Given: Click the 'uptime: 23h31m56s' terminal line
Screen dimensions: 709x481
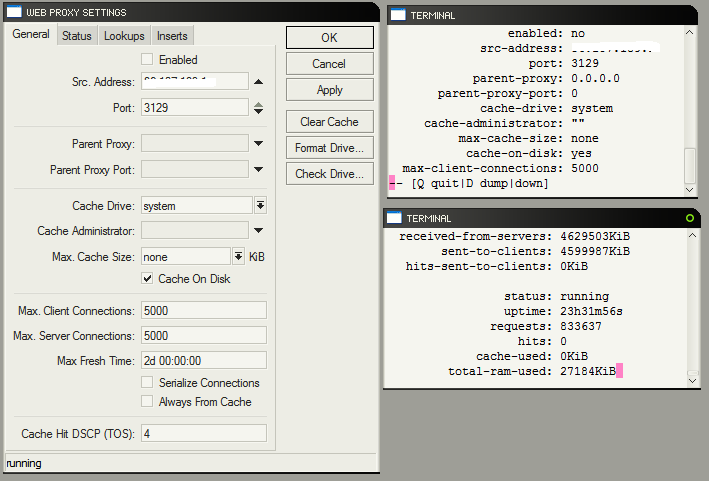Looking at the screenshot, I should coord(563,311).
